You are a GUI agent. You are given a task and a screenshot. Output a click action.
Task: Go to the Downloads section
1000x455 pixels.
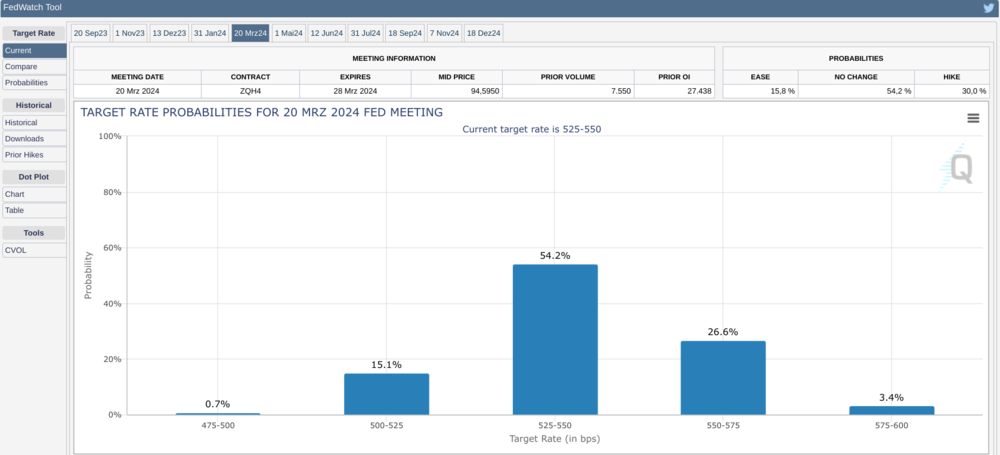tap(24, 138)
